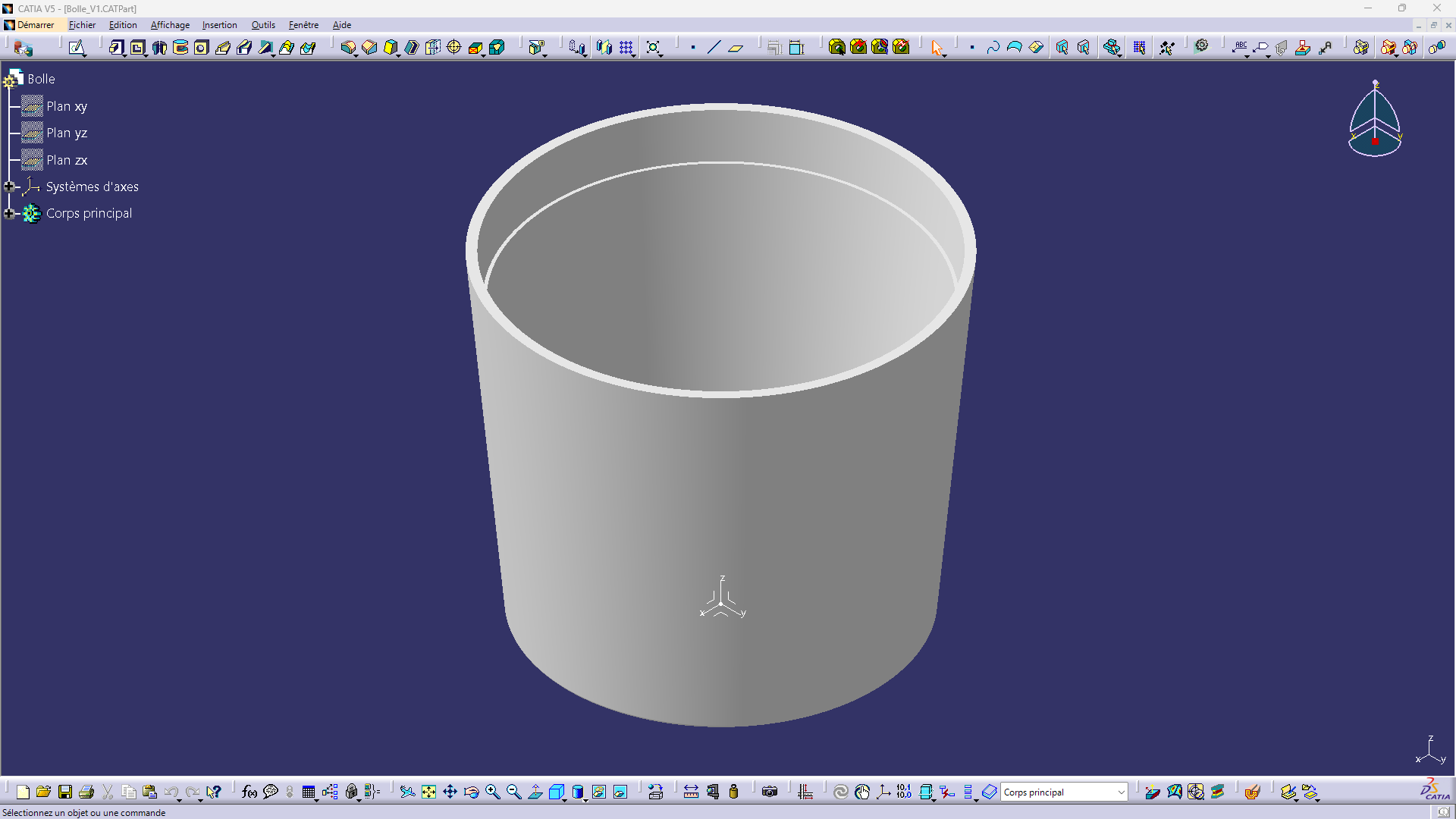Select the Sketch tool icon
This screenshot has width=1456, height=819.
(77, 48)
